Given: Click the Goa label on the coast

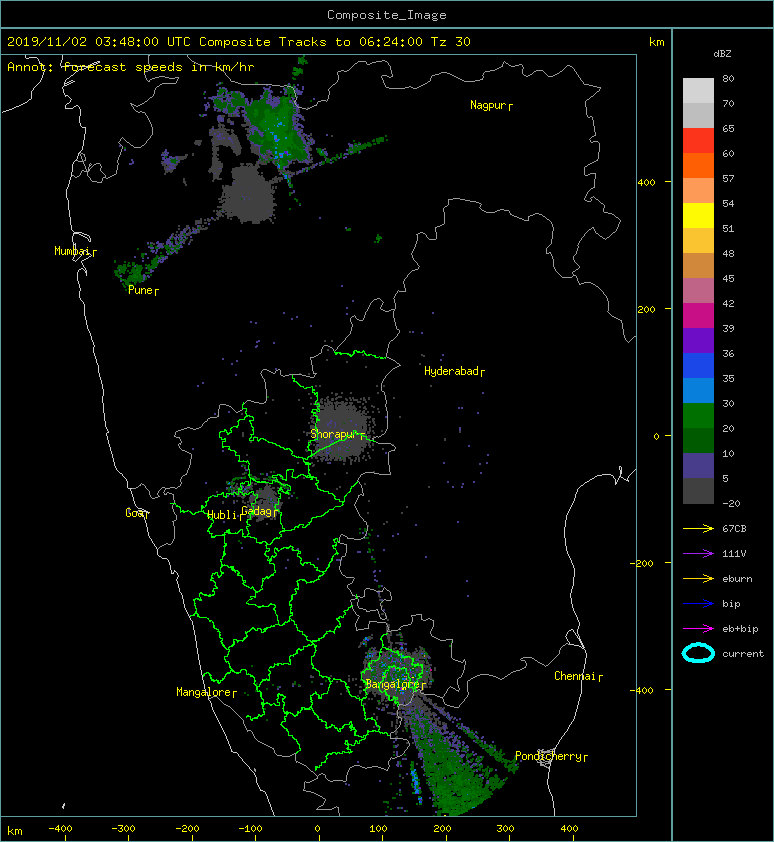Looking at the screenshot, I should (x=137, y=513).
